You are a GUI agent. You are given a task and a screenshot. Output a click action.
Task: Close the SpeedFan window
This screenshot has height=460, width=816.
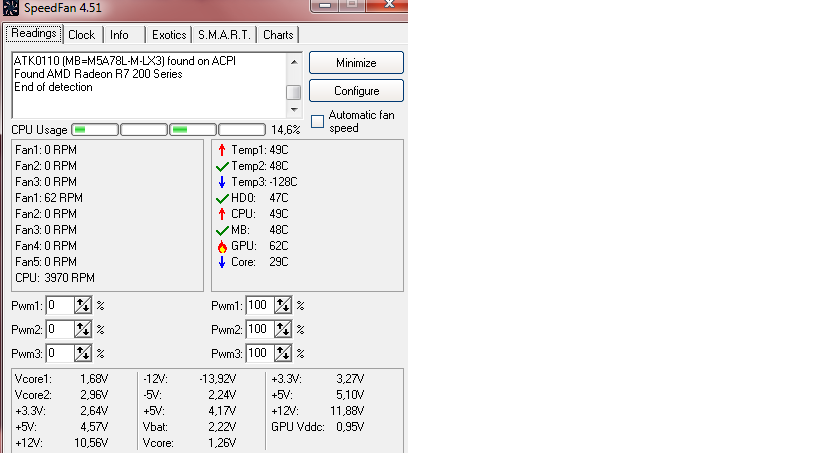point(387,5)
